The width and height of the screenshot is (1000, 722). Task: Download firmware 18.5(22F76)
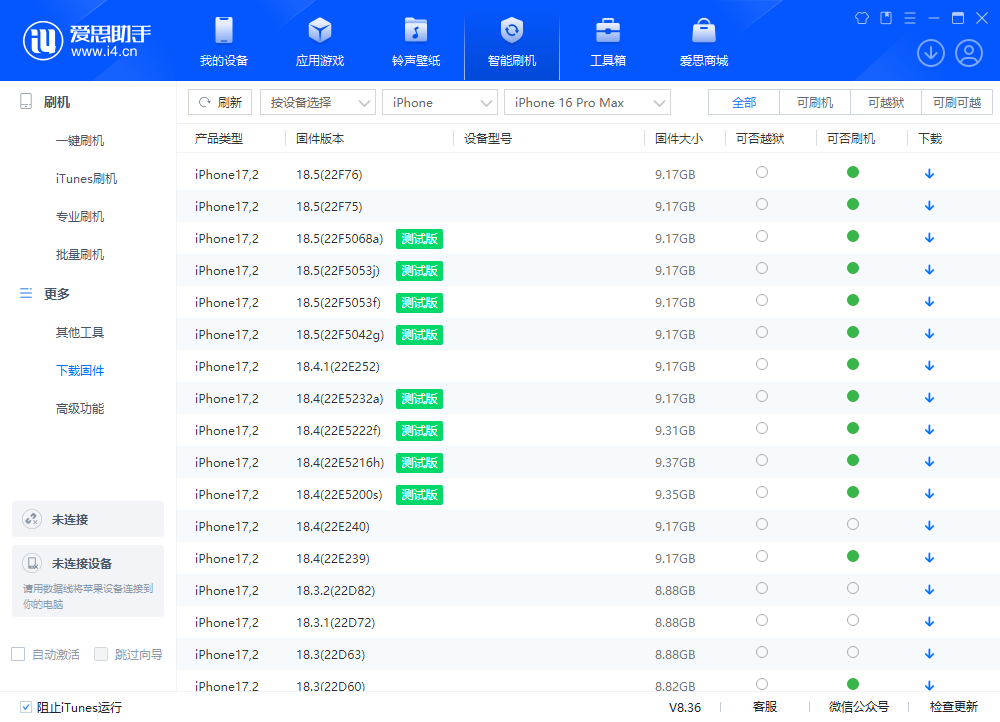point(929,174)
